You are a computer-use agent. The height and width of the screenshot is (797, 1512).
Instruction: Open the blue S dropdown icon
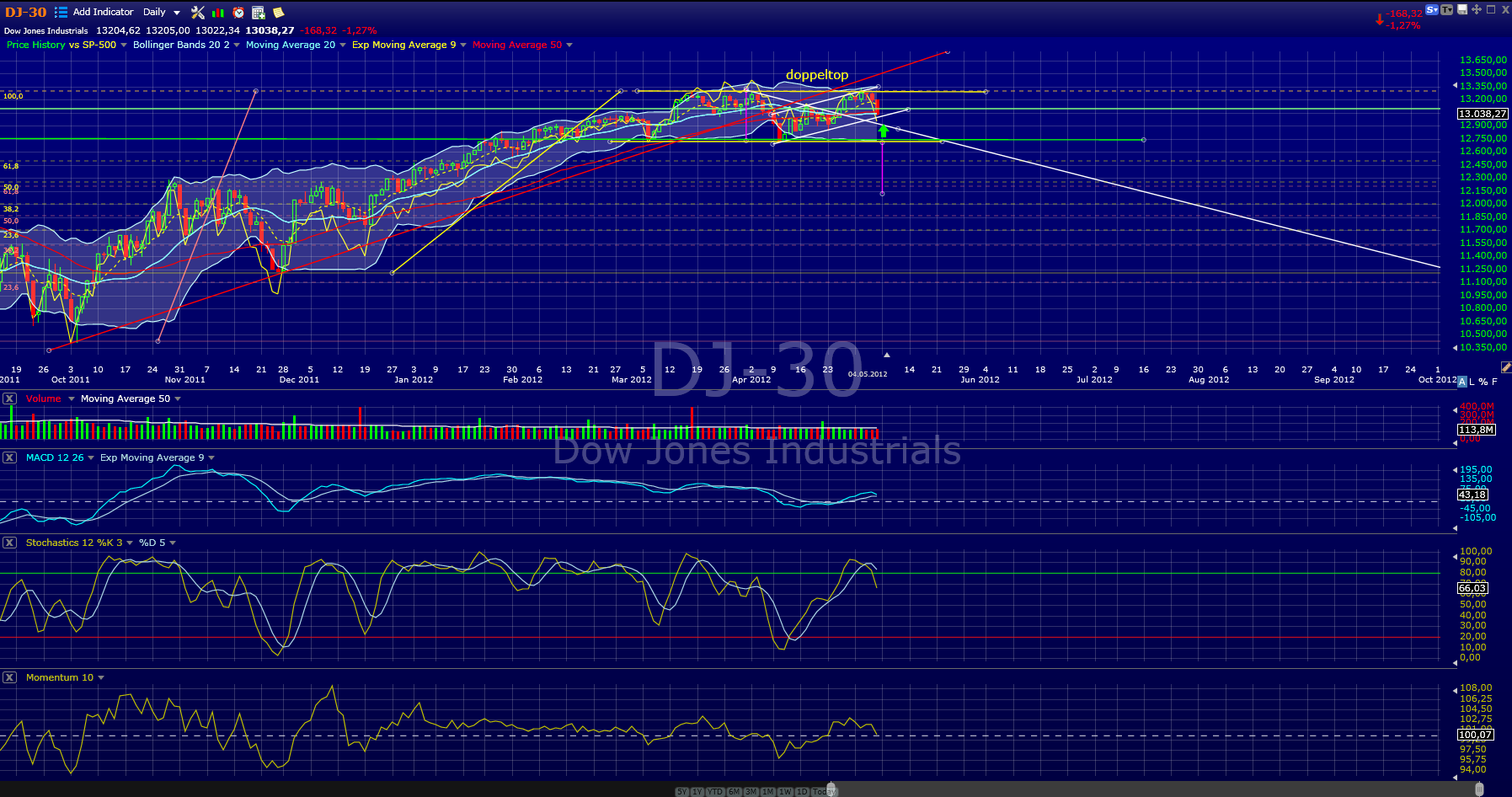(1432, 9)
